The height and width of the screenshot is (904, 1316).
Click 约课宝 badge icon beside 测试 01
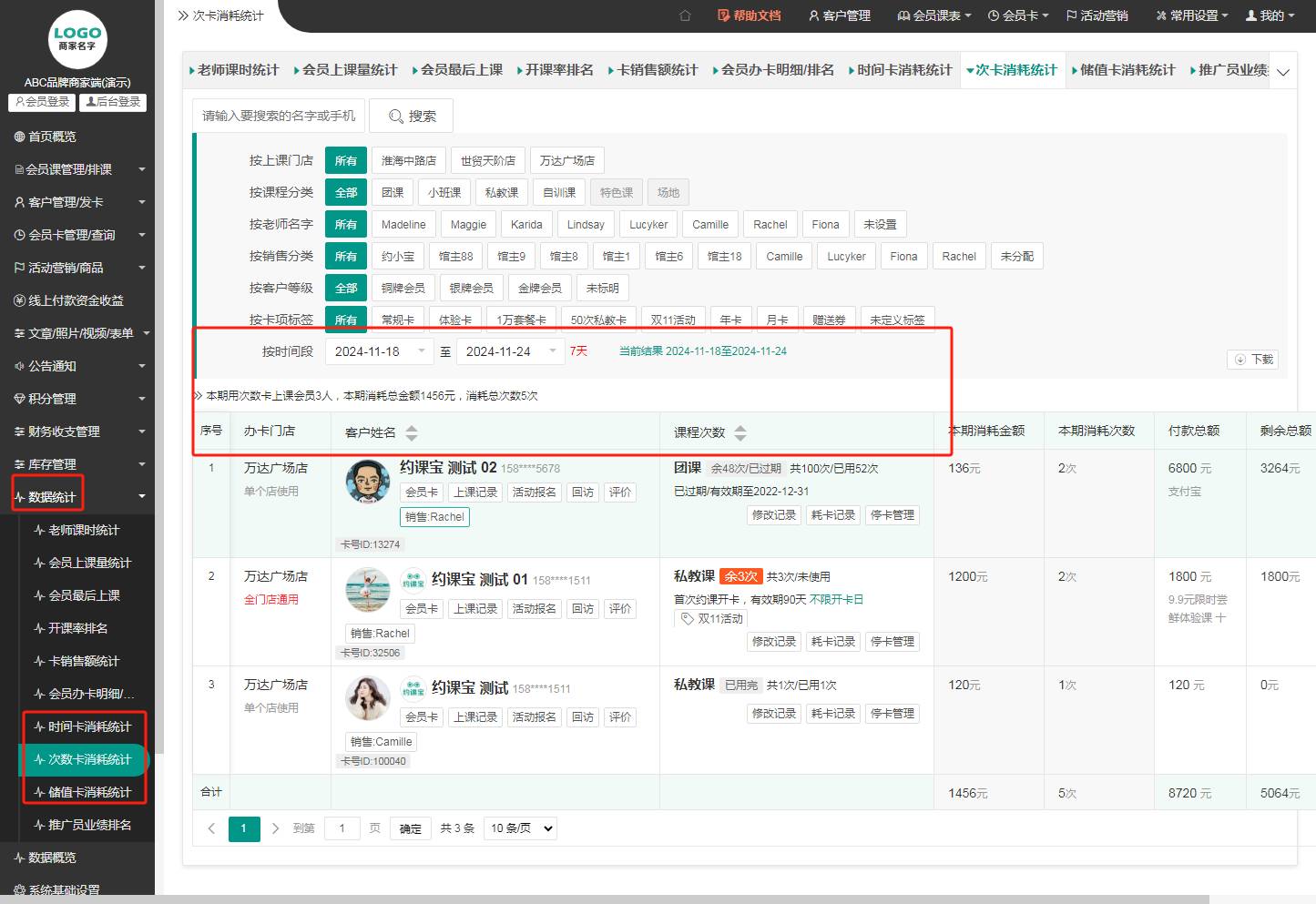coord(413,579)
